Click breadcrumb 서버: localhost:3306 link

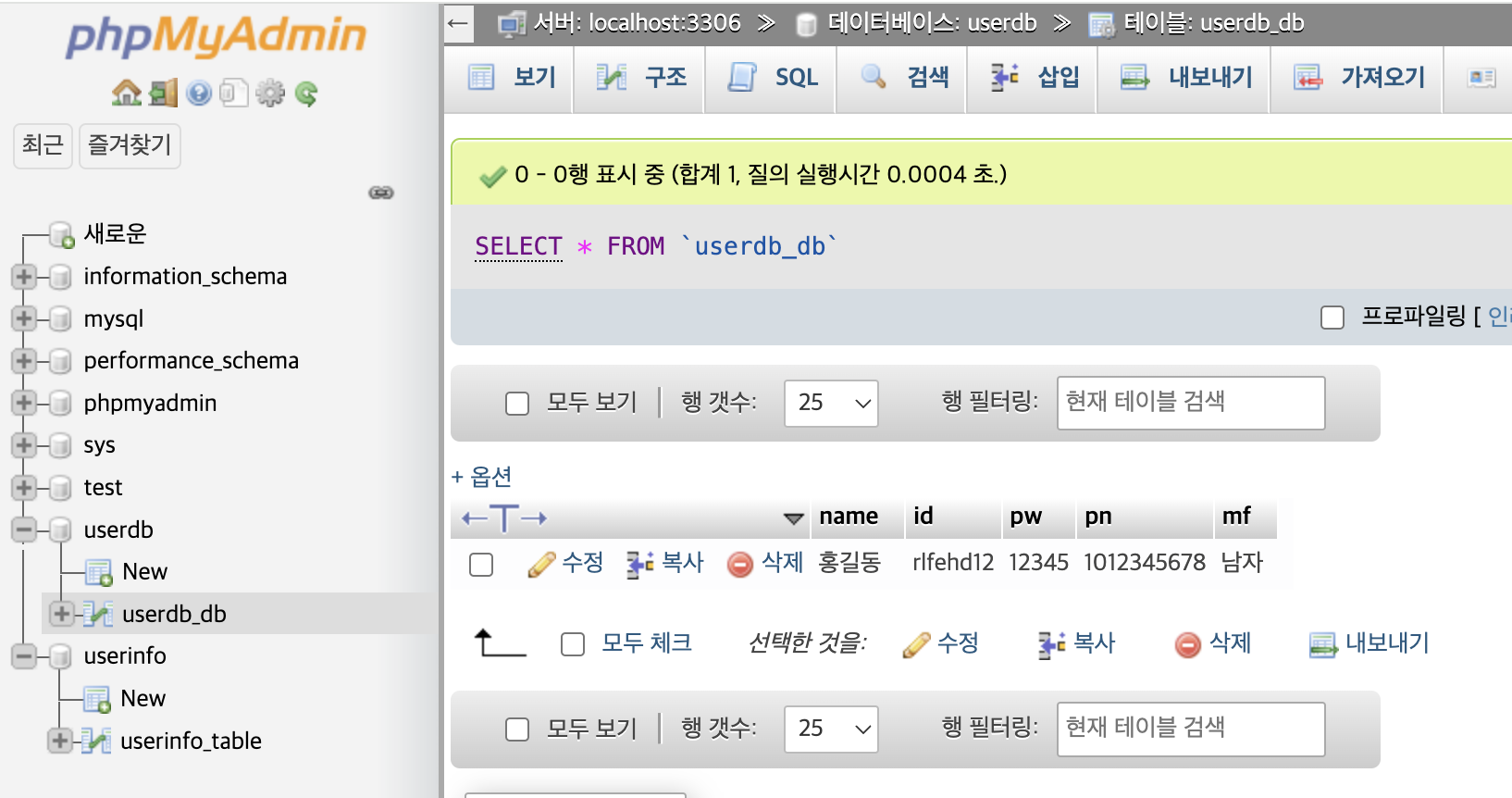pyautogui.click(x=638, y=23)
